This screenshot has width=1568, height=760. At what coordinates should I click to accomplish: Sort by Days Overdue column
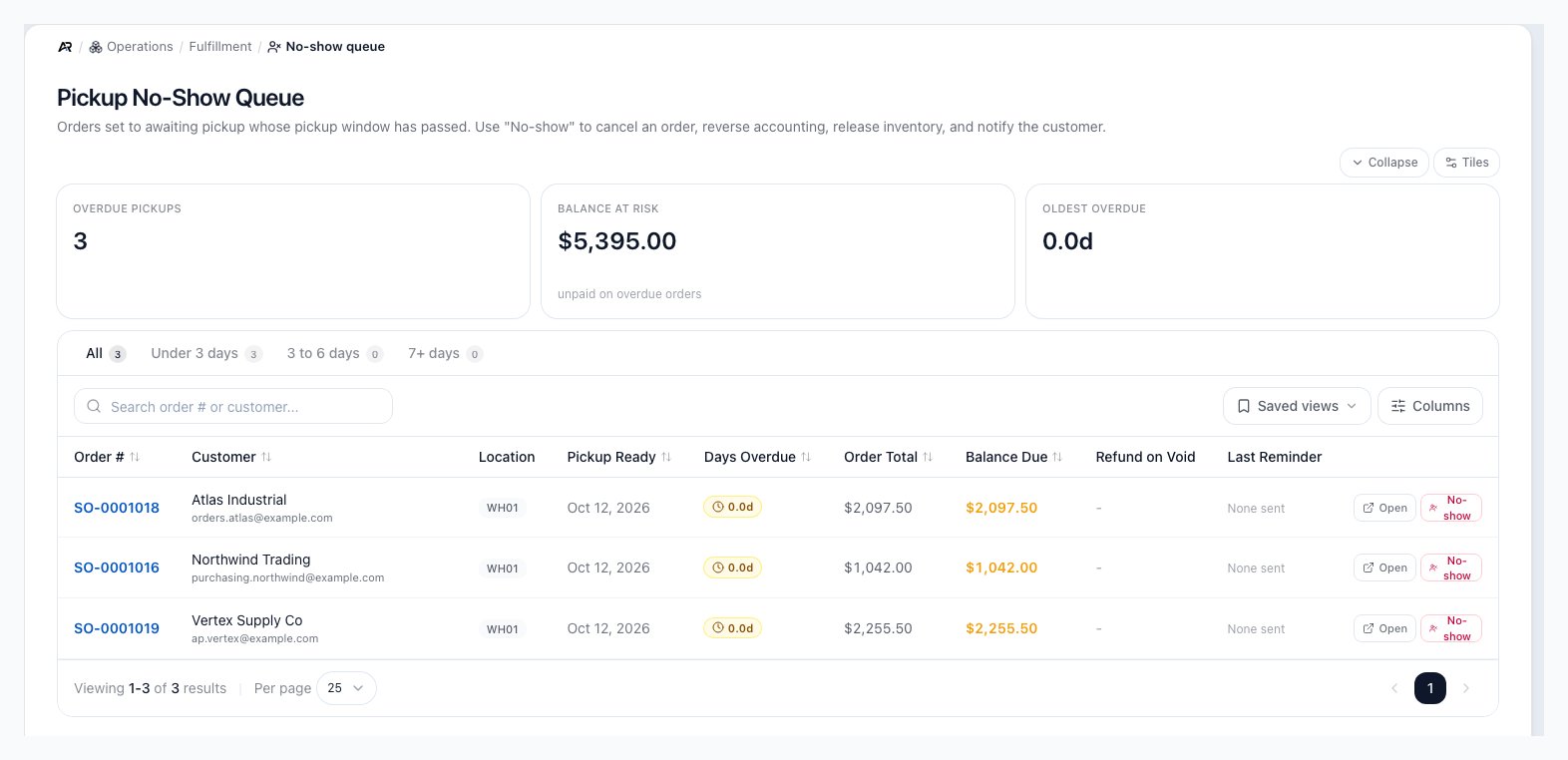coord(758,457)
